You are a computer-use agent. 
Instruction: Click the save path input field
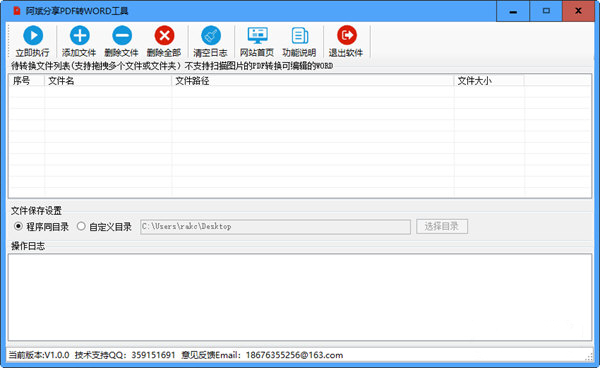point(275,226)
